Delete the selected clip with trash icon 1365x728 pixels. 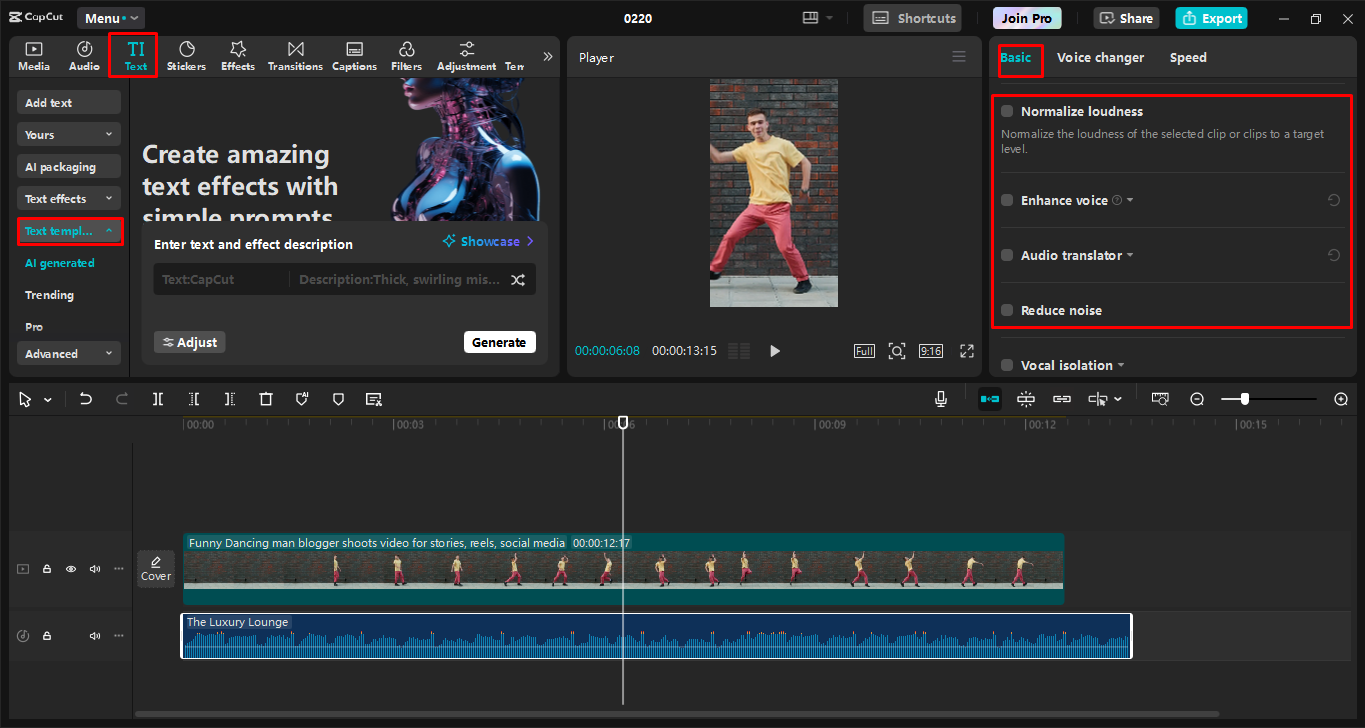tap(266, 399)
